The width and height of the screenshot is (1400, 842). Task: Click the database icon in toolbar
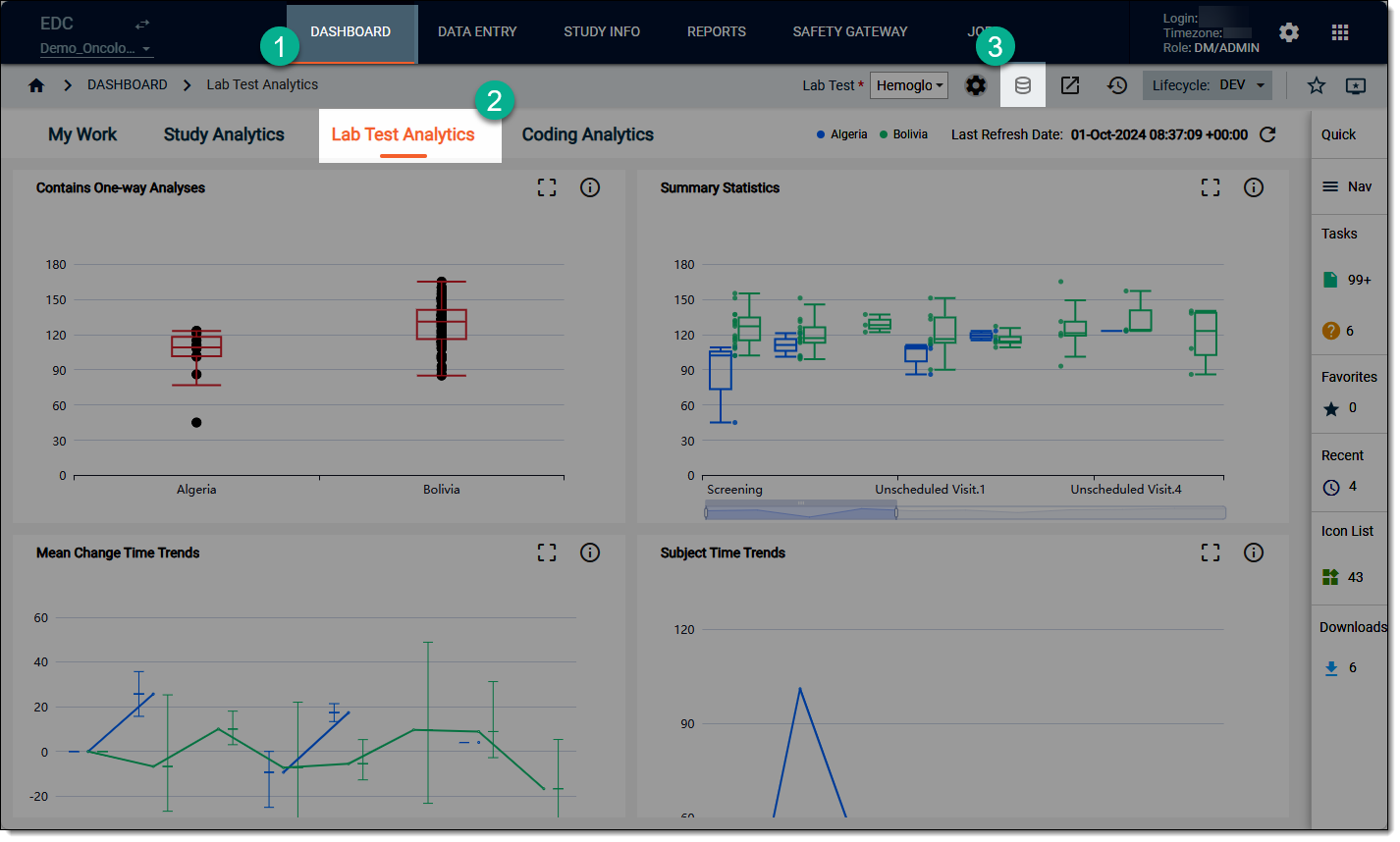click(1023, 85)
